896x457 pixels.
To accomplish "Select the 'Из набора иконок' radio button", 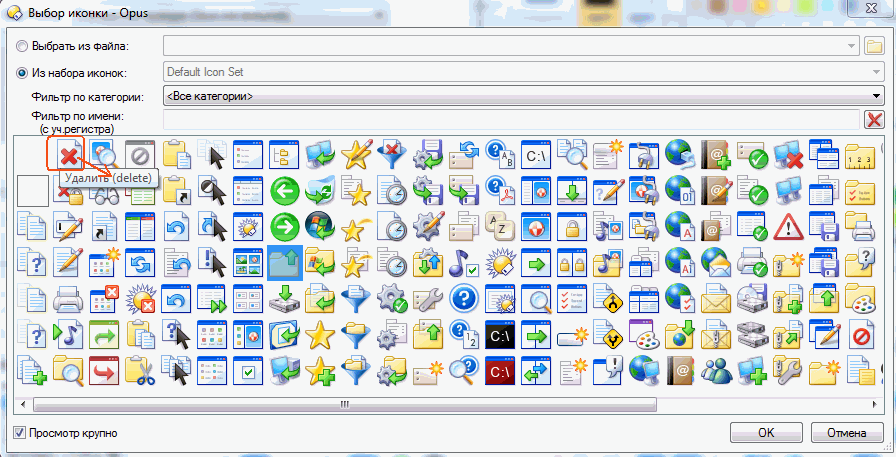I will (23, 73).
